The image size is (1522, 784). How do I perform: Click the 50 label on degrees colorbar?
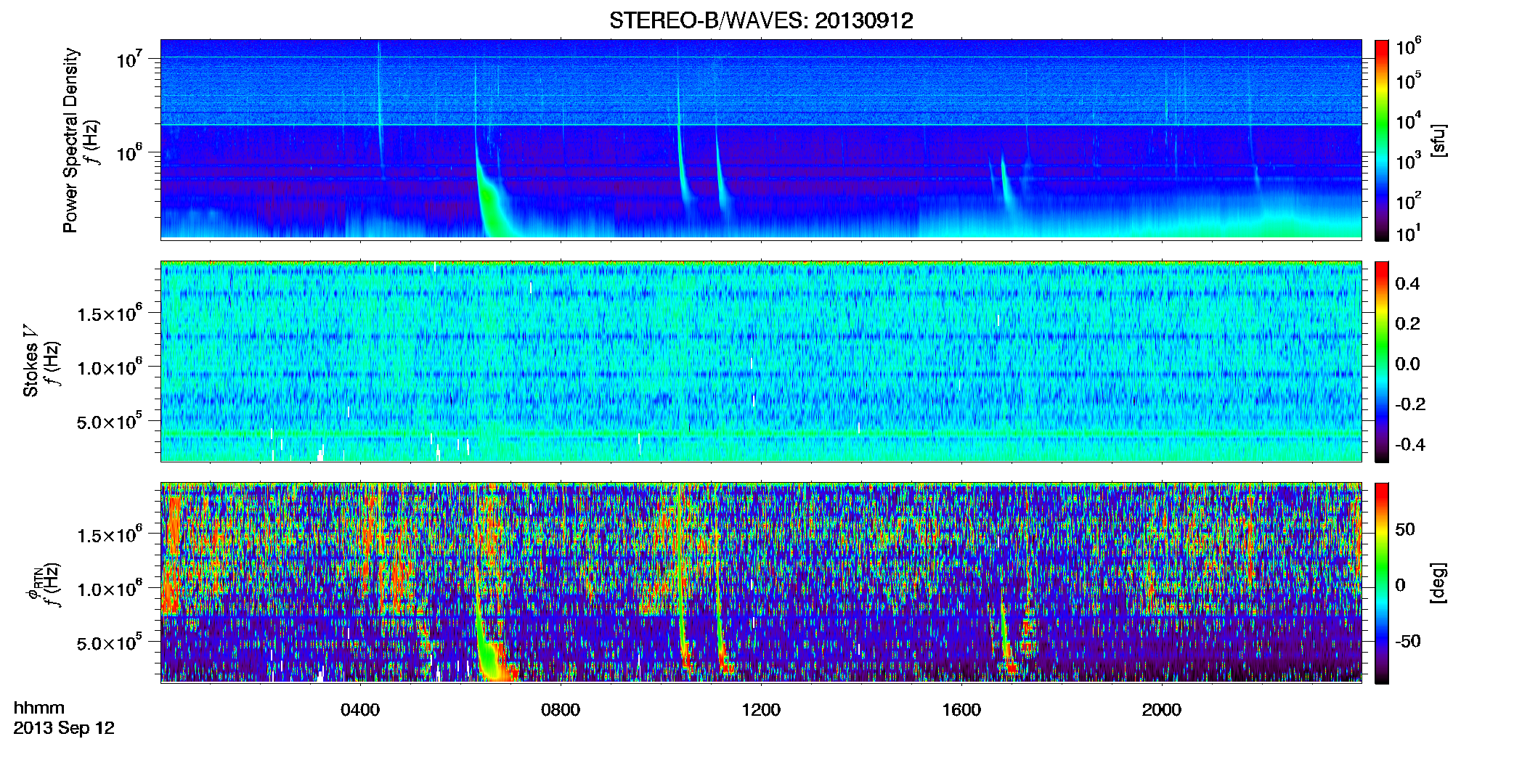[x=1405, y=529]
